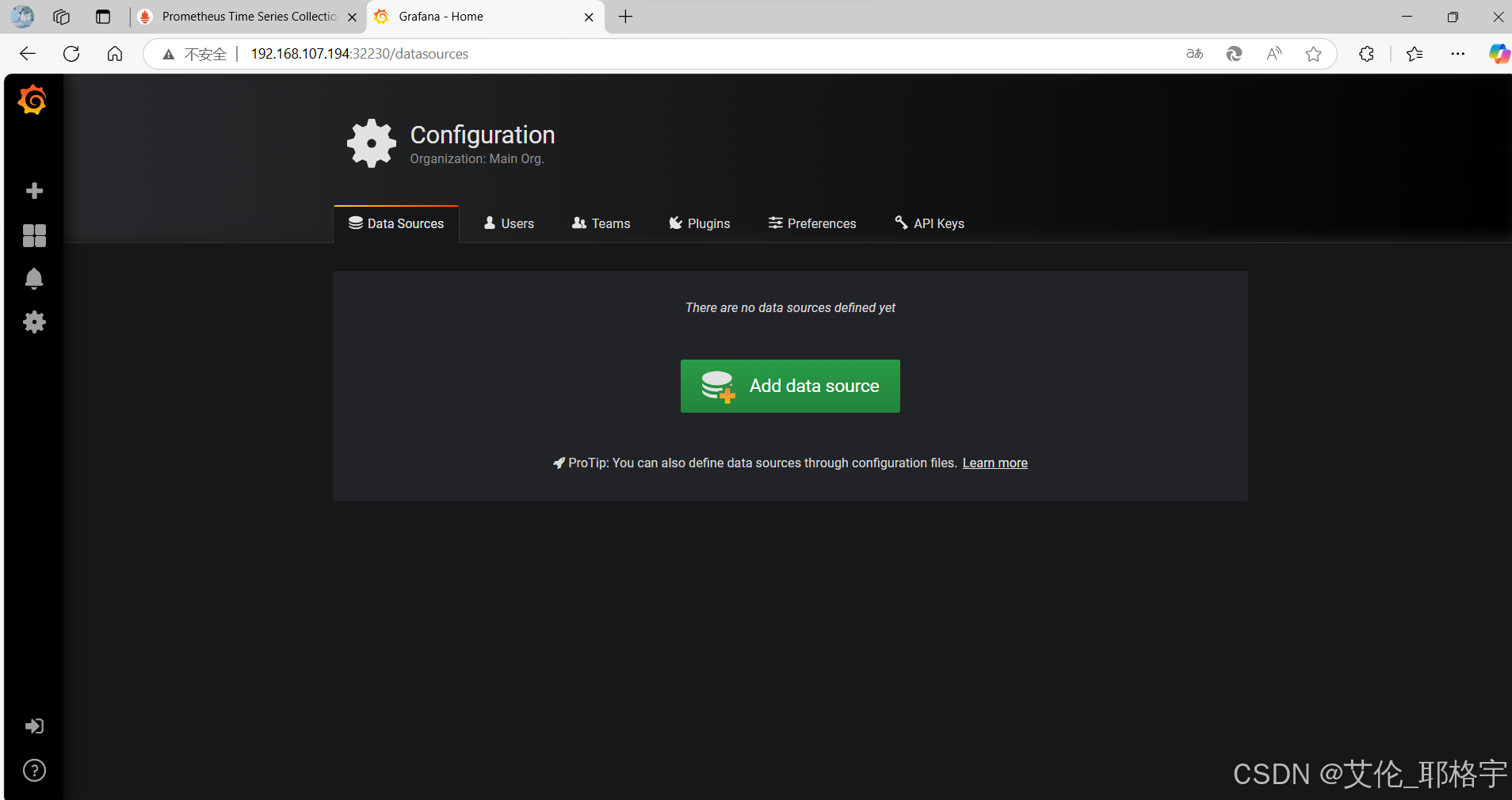1512x800 pixels.
Task: Click the browser profile avatar icon
Action: click(x=22, y=17)
